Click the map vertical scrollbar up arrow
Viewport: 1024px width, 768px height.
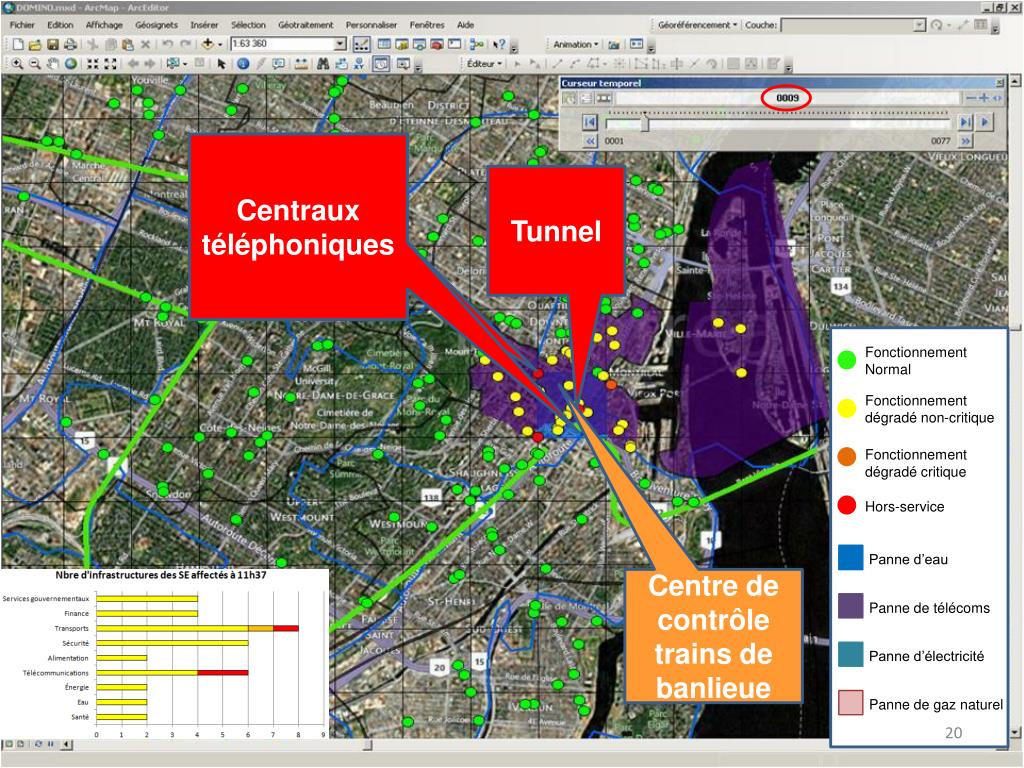point(1014,81)
